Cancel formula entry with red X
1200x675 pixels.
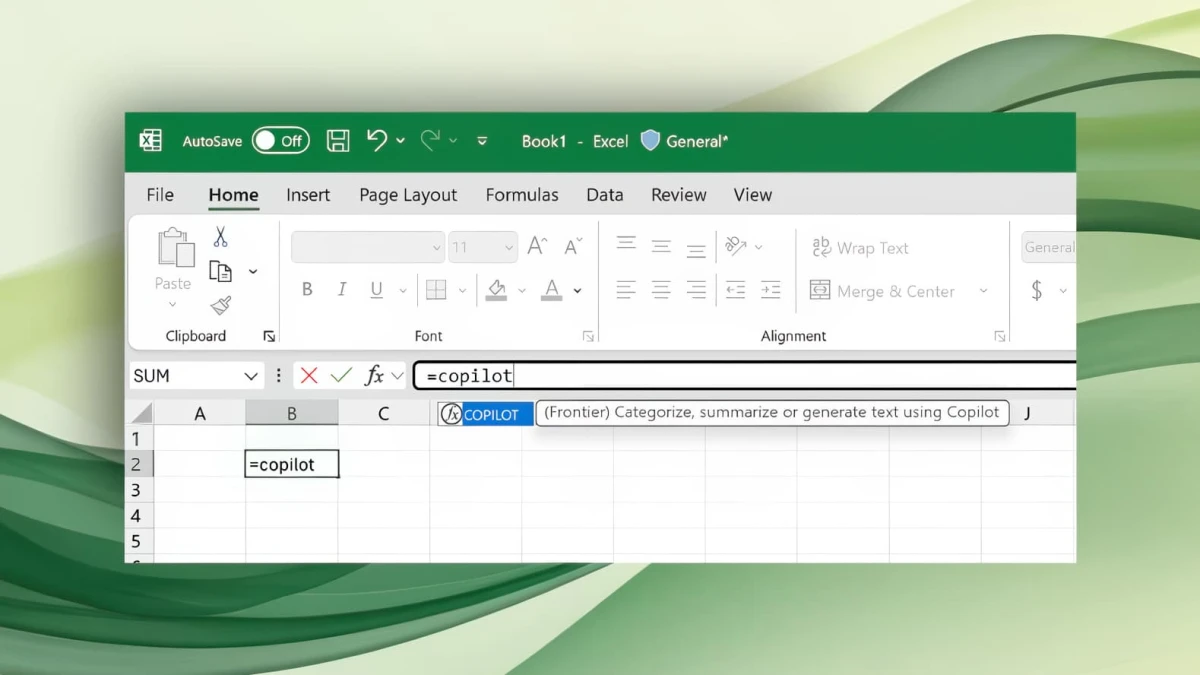[x=309, y=376]
